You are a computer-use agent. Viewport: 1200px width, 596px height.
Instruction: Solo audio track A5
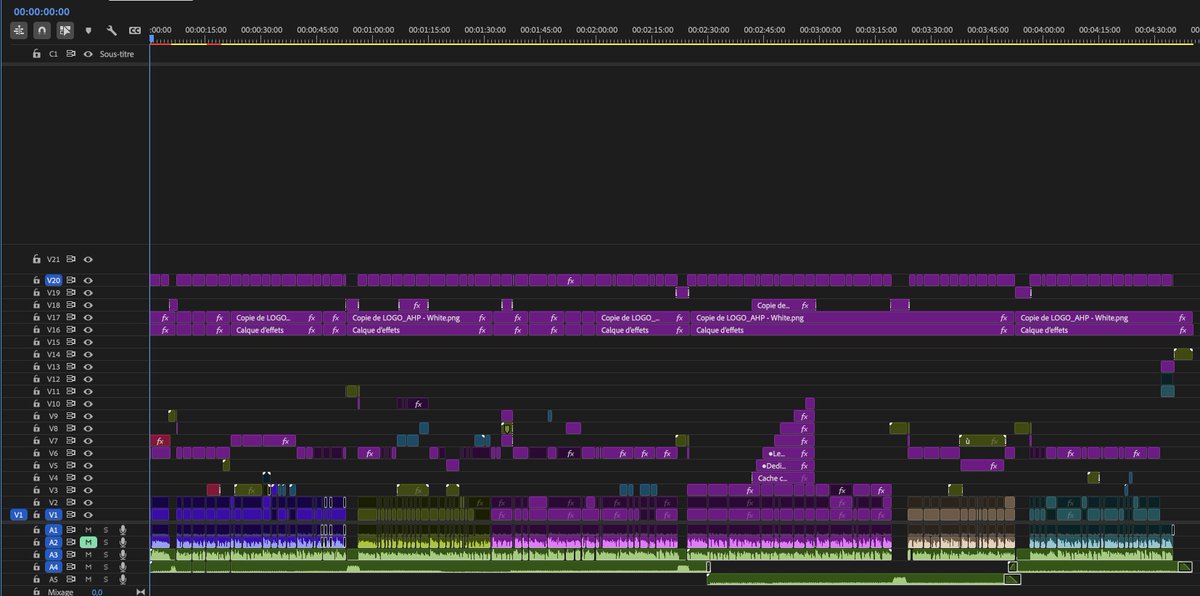coord(105,579)
